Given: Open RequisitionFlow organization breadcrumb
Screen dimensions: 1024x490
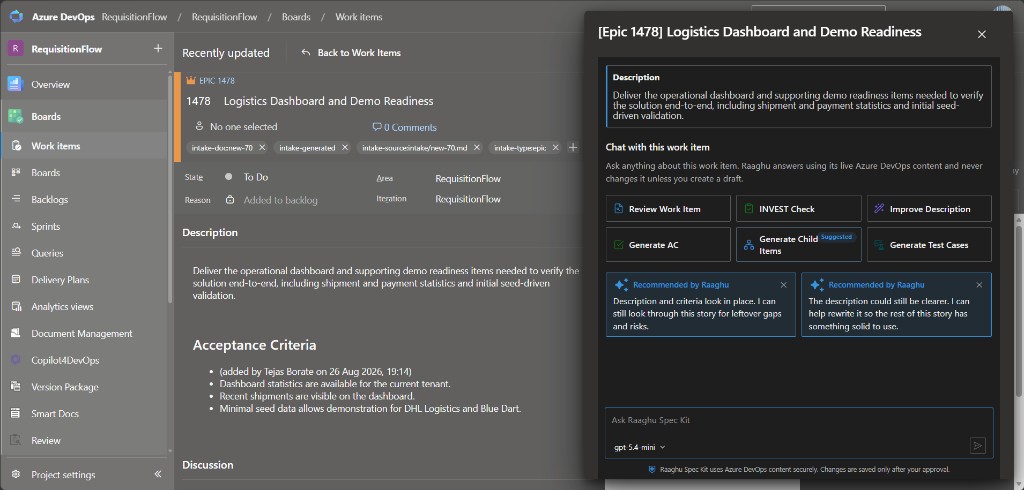Looking at the screenshot, I should coord(135,17).
